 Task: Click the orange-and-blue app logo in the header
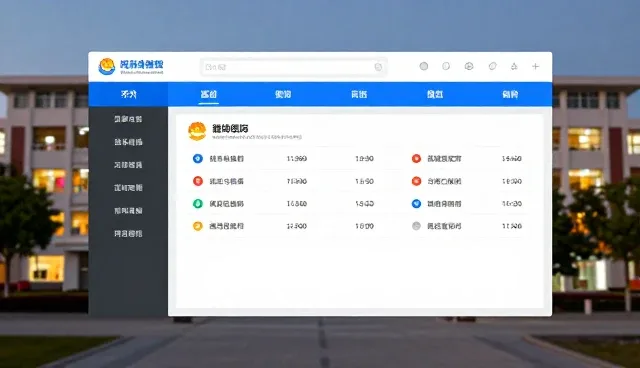(x=107, y=67)
